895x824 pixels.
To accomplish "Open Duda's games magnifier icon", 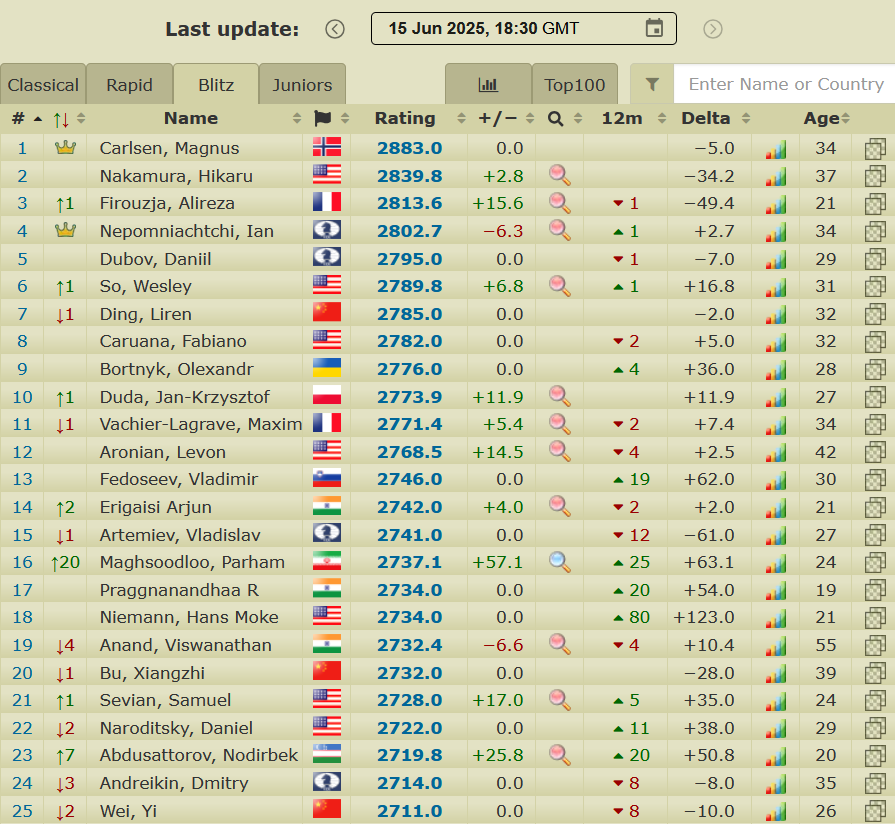I will tap(559, 396).
